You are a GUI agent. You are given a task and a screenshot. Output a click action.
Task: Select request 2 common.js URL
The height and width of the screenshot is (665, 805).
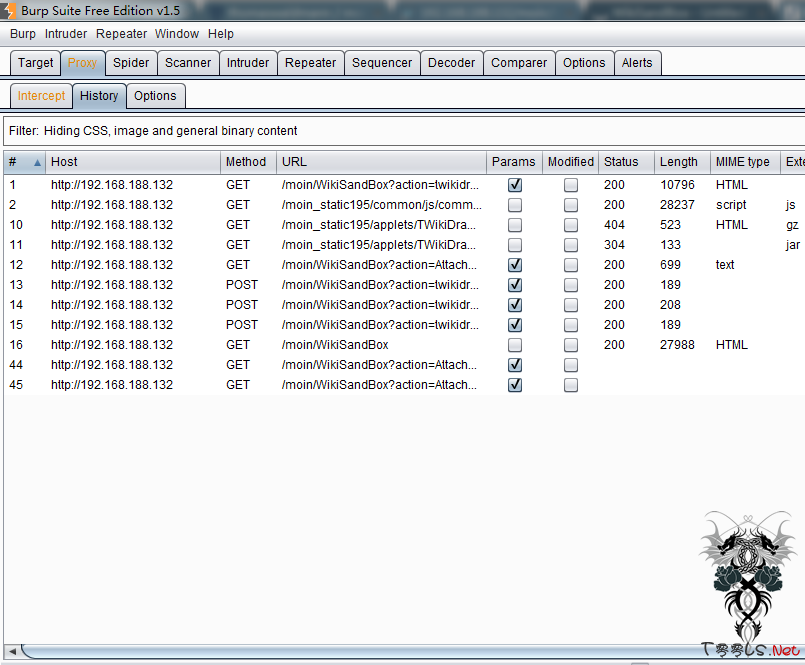[381, 205]
